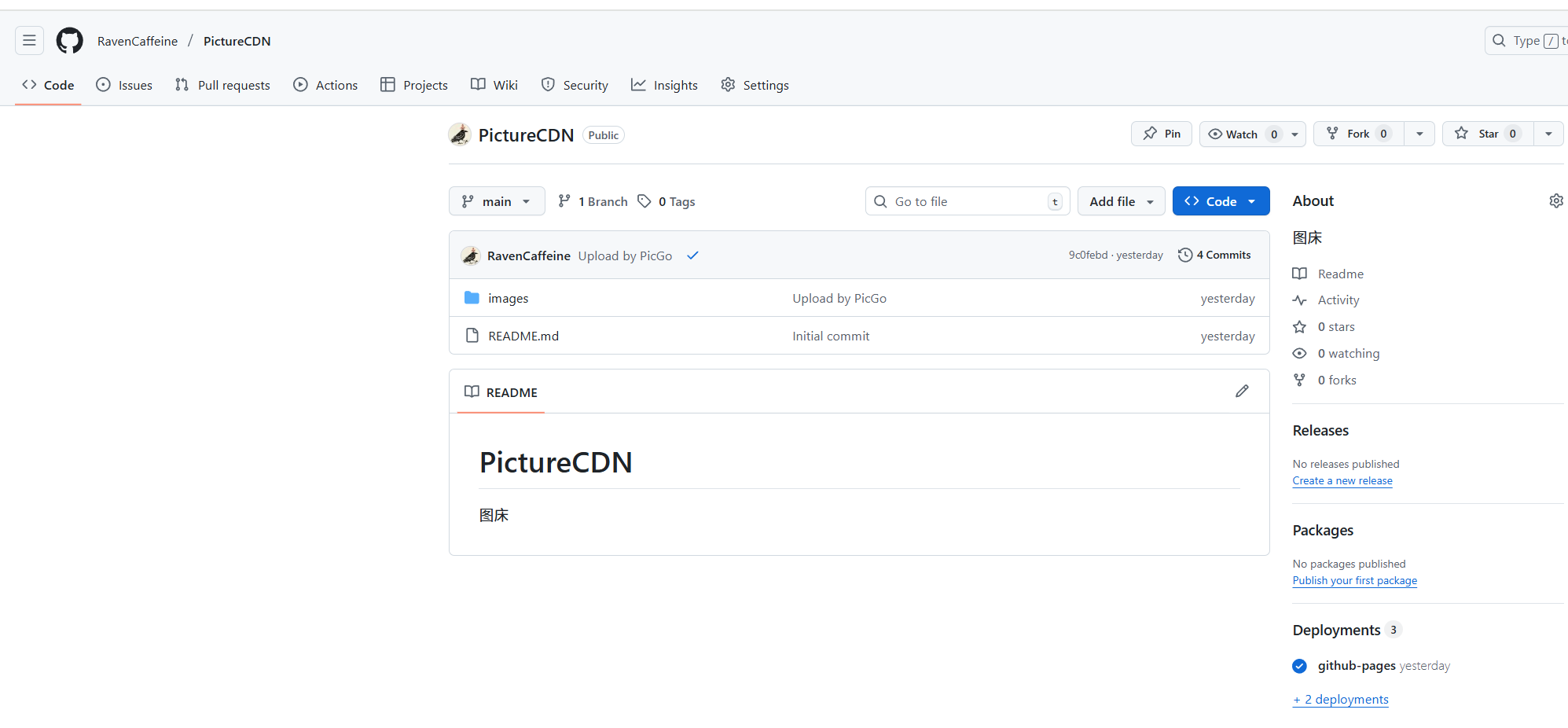Open the hamburger navigation menu
This screenshot has height=728, width=1568.
tap(29, 40)
